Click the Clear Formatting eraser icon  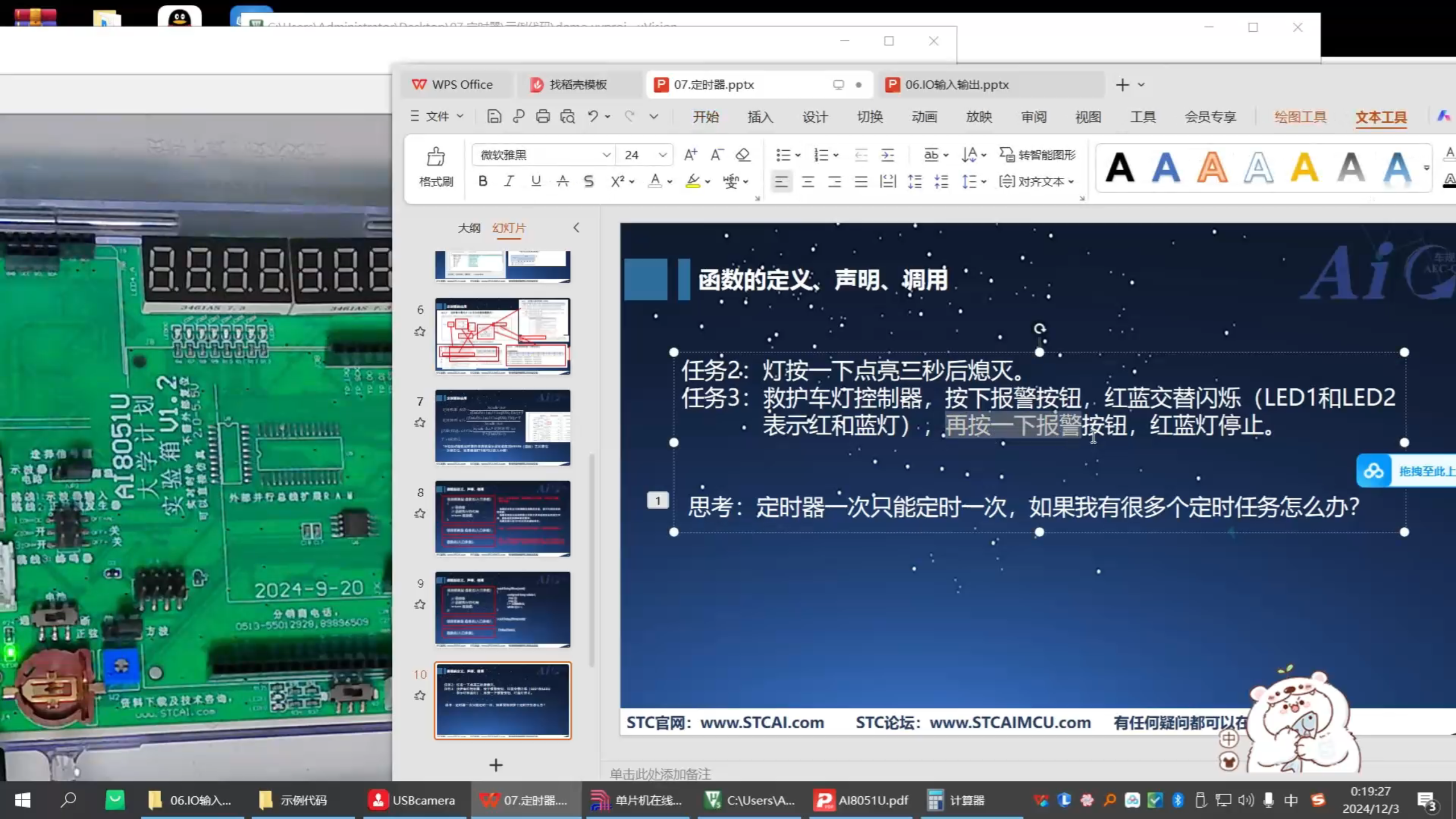click(x=743, y=154)
